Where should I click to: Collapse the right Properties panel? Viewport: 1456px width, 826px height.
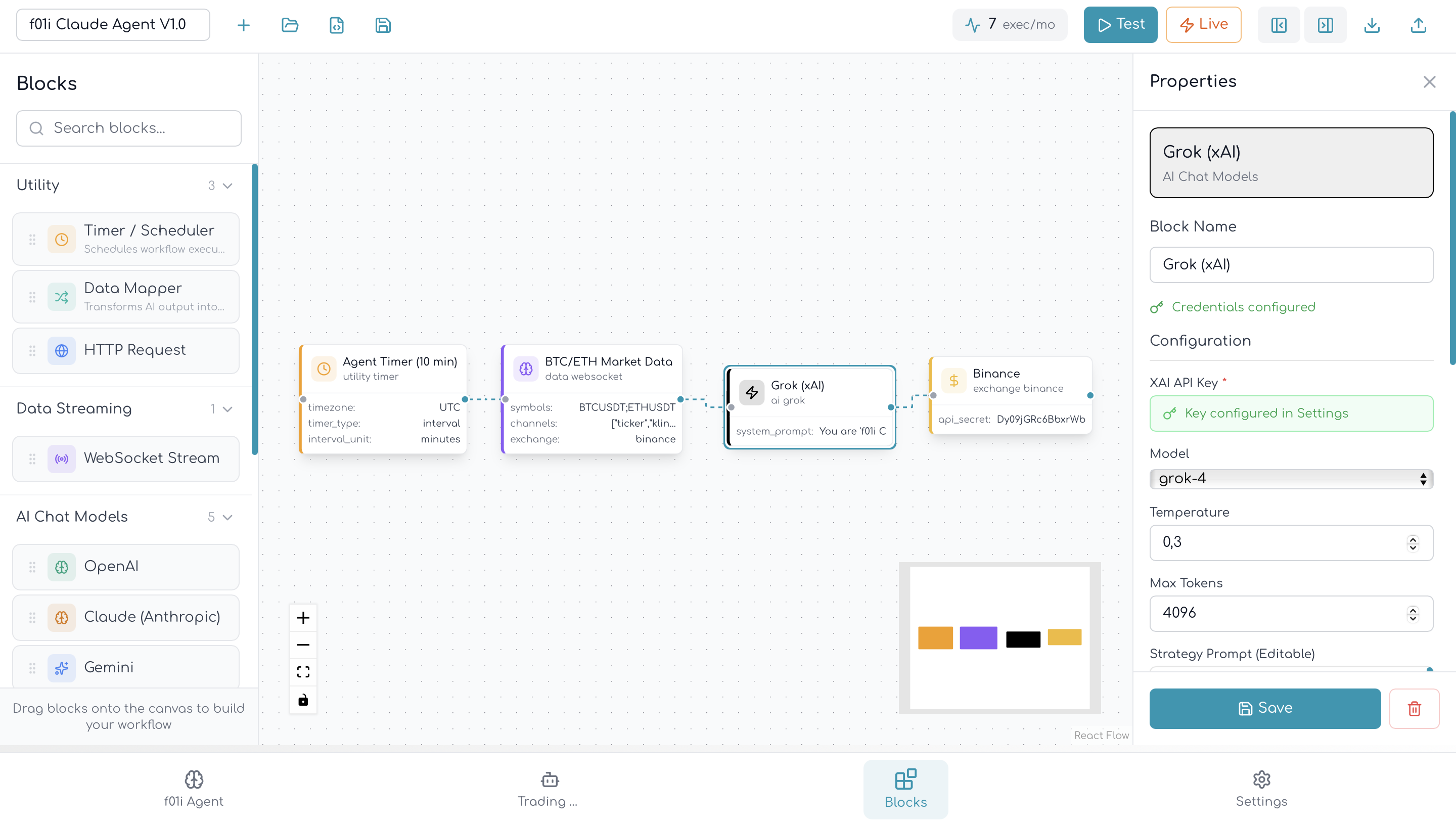[1325, 24]
